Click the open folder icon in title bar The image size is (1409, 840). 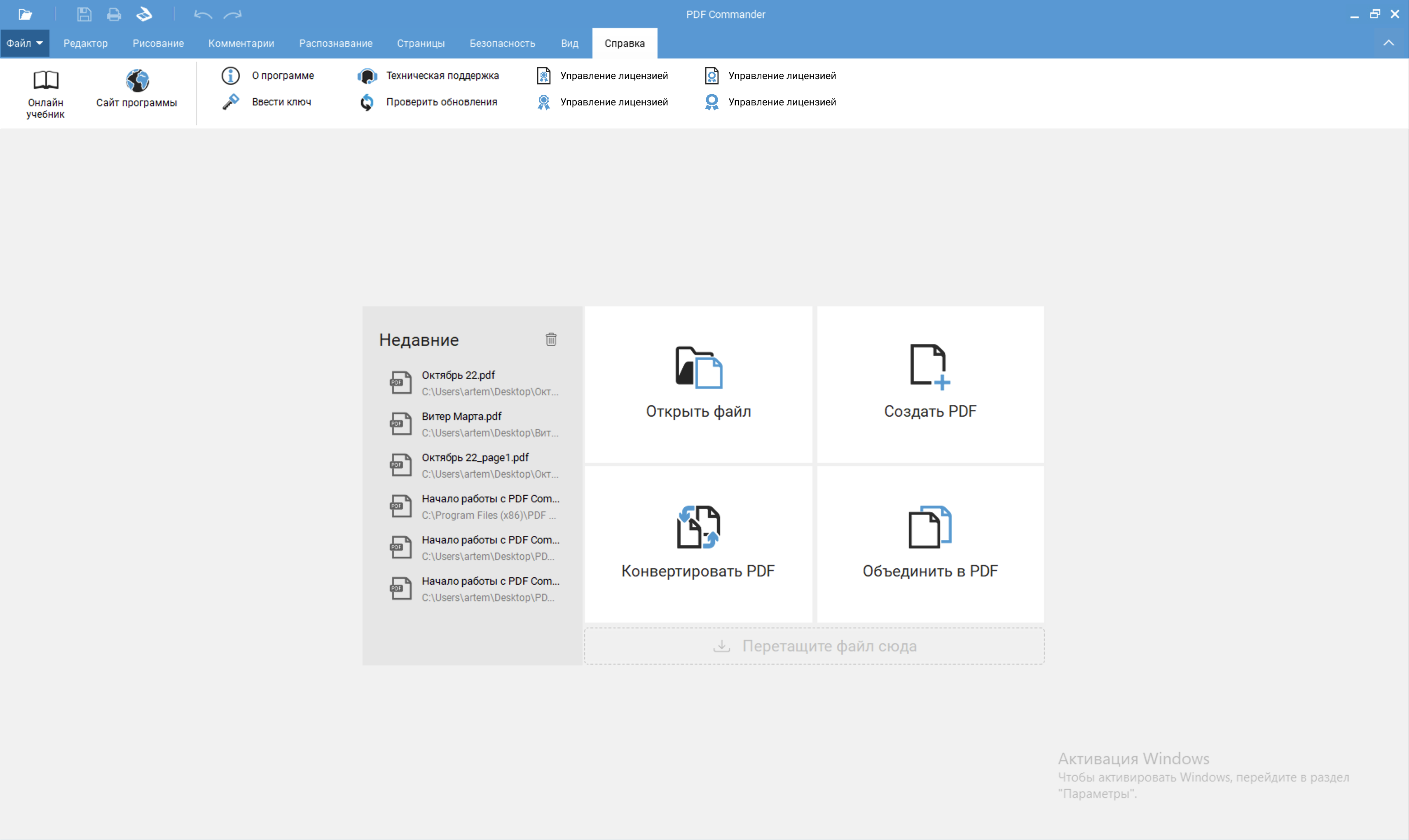(x=25, y=14)
